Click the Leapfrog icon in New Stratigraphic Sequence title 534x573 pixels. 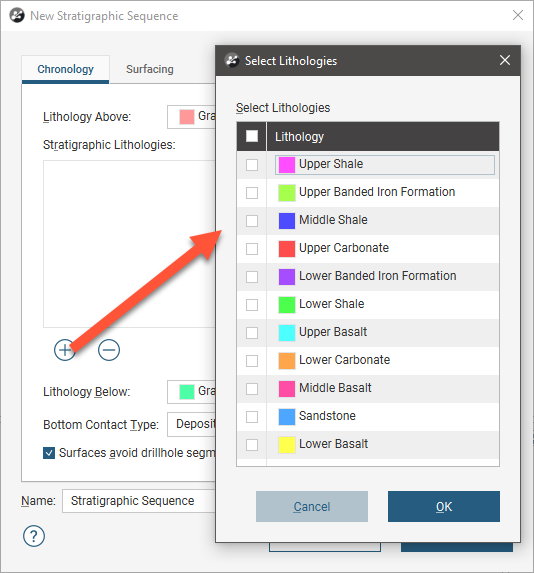[17, 16]
